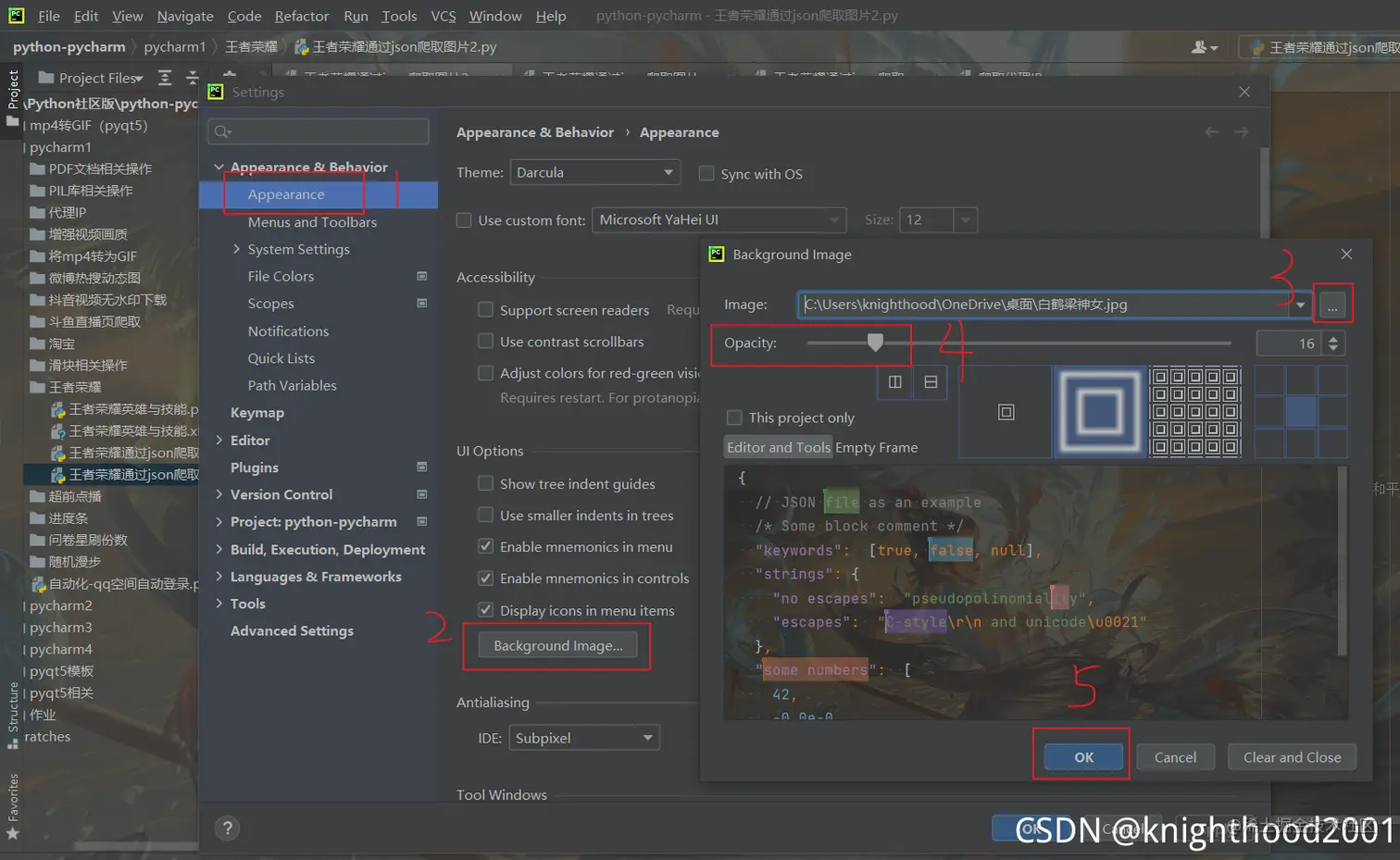Click the Opacity slider handle
This screenshot has height=860, width=1400.
pyautogui.click(x=875, y=343)
